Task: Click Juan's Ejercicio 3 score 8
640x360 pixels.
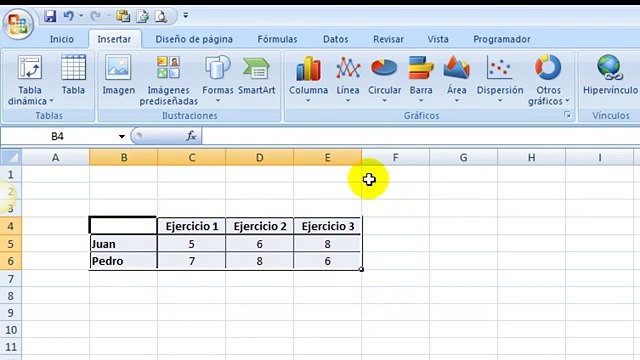Action: tap(327, 244)
